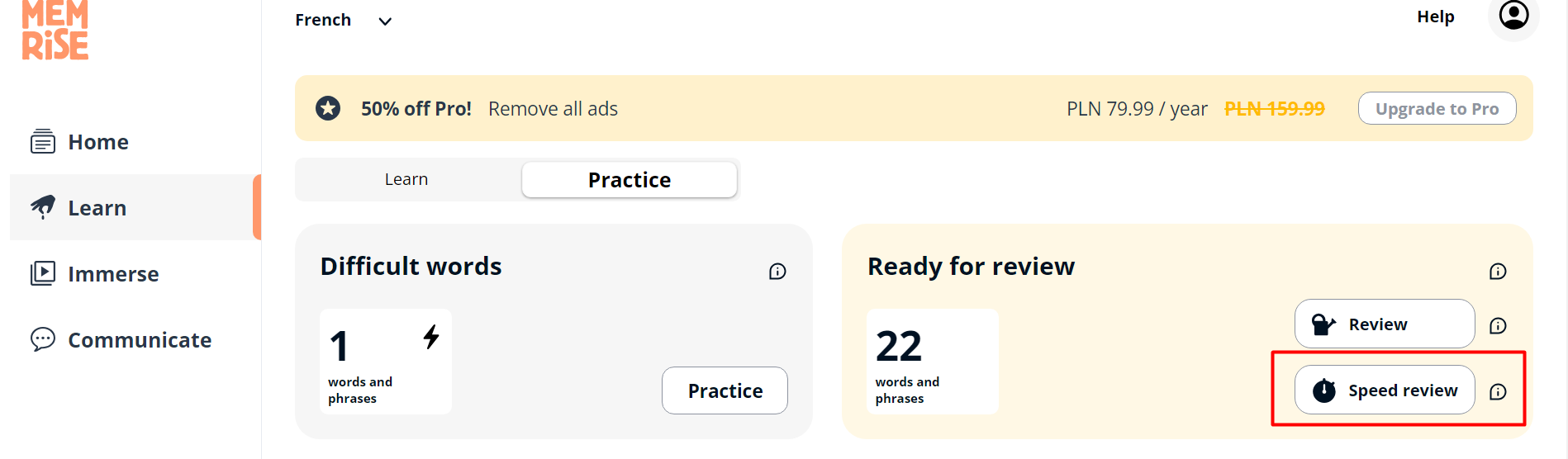Click info icon beside Speed review button
The height and width of the screenshot is (459, 1568).
click(1498, 392)
